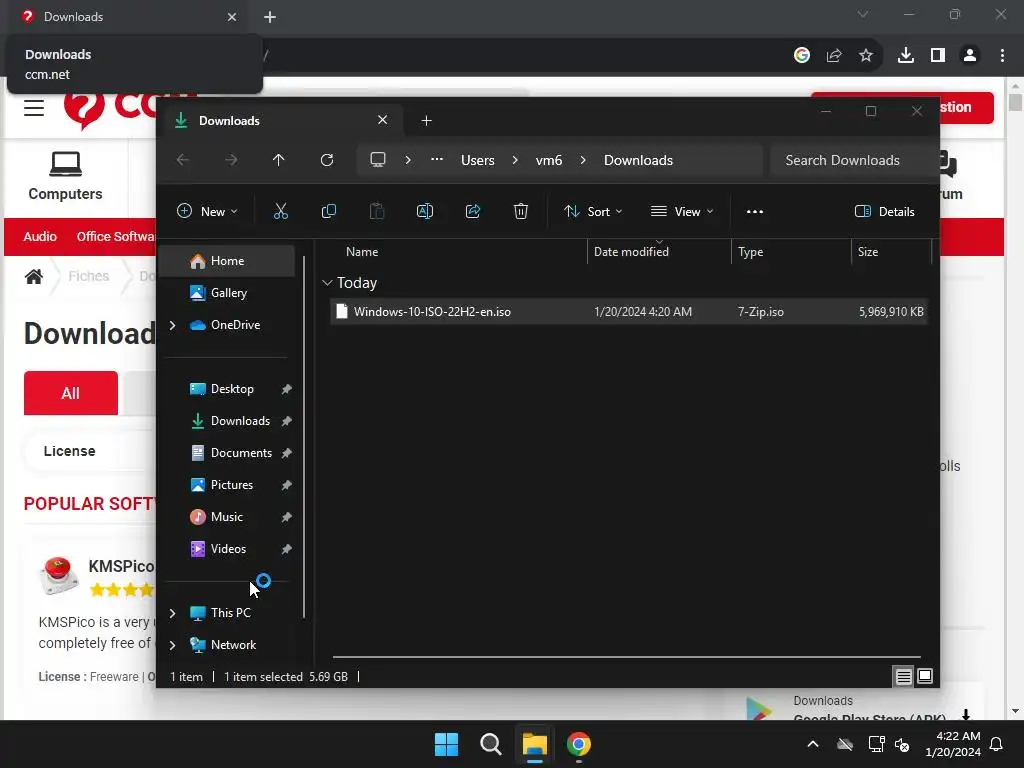This screenshot has width=1024, height=768.
Task: Open pinned Pictures folder in sidebar
Action: pyautogui.click(x=232, y=485)
